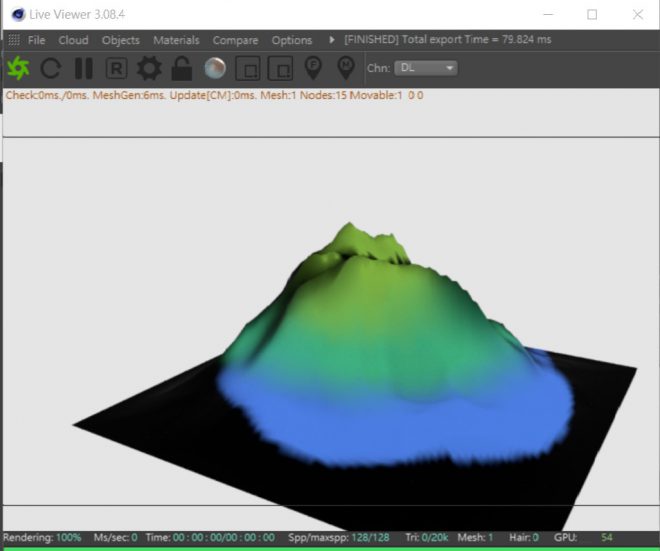Toggle the camera lock icon

point(181,68)
